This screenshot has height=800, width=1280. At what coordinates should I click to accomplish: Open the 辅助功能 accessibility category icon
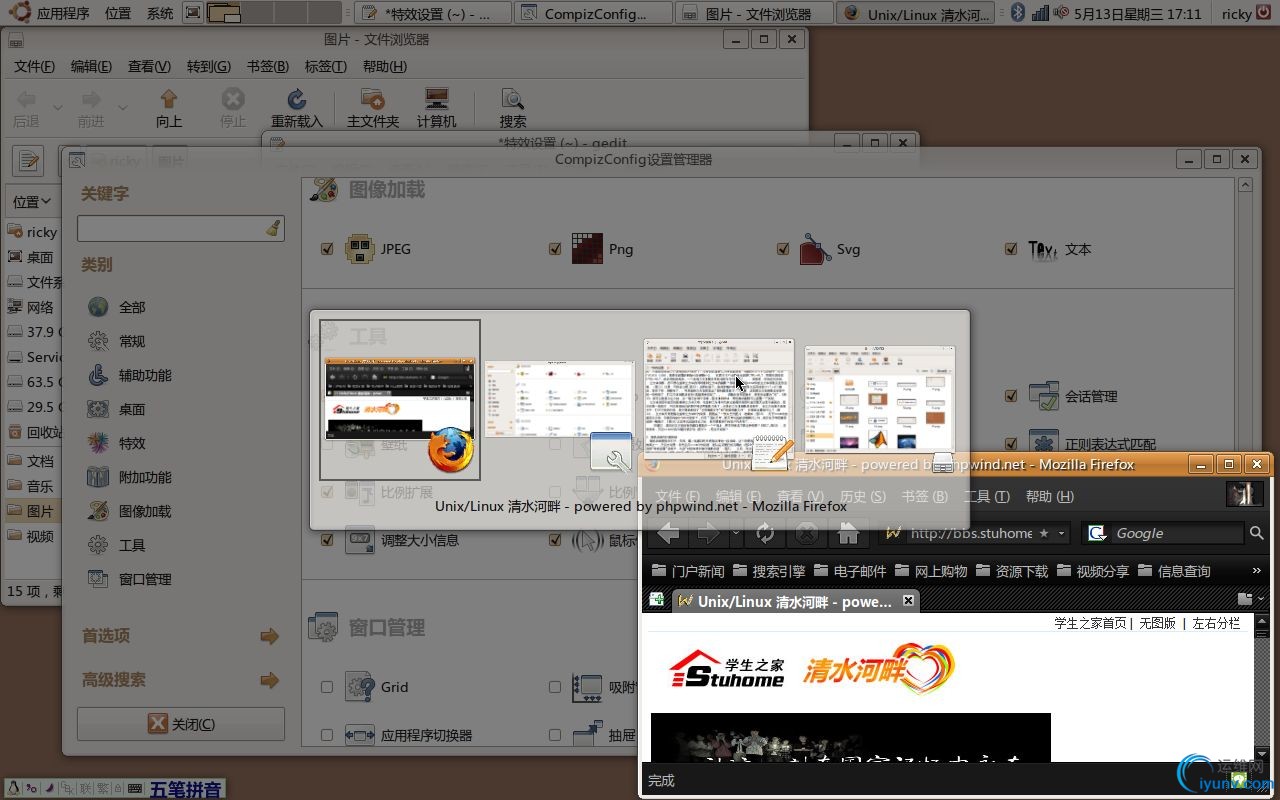[x=98, y=375]
